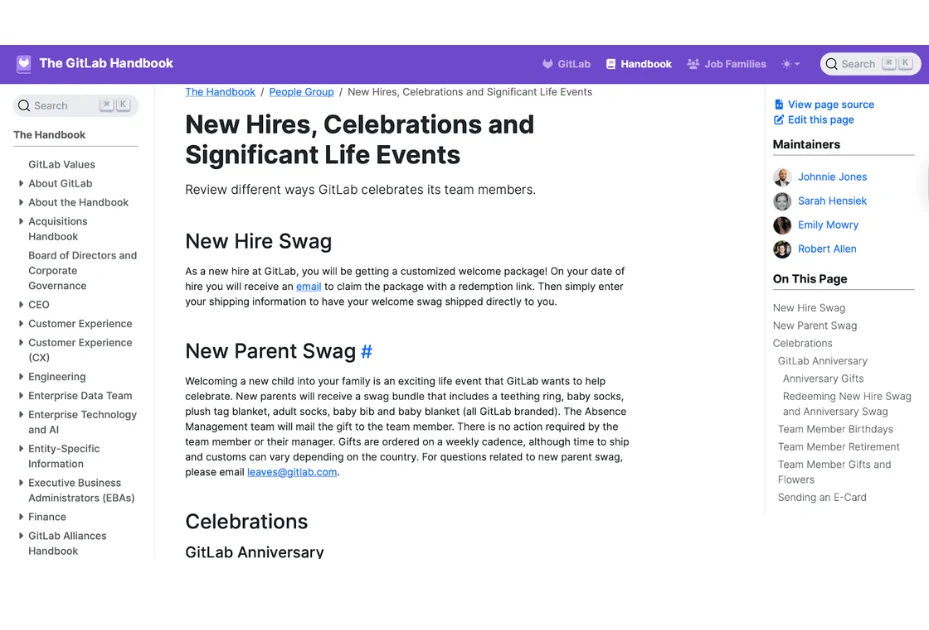Expand the About the Handbook arrow

click(21, 203)
